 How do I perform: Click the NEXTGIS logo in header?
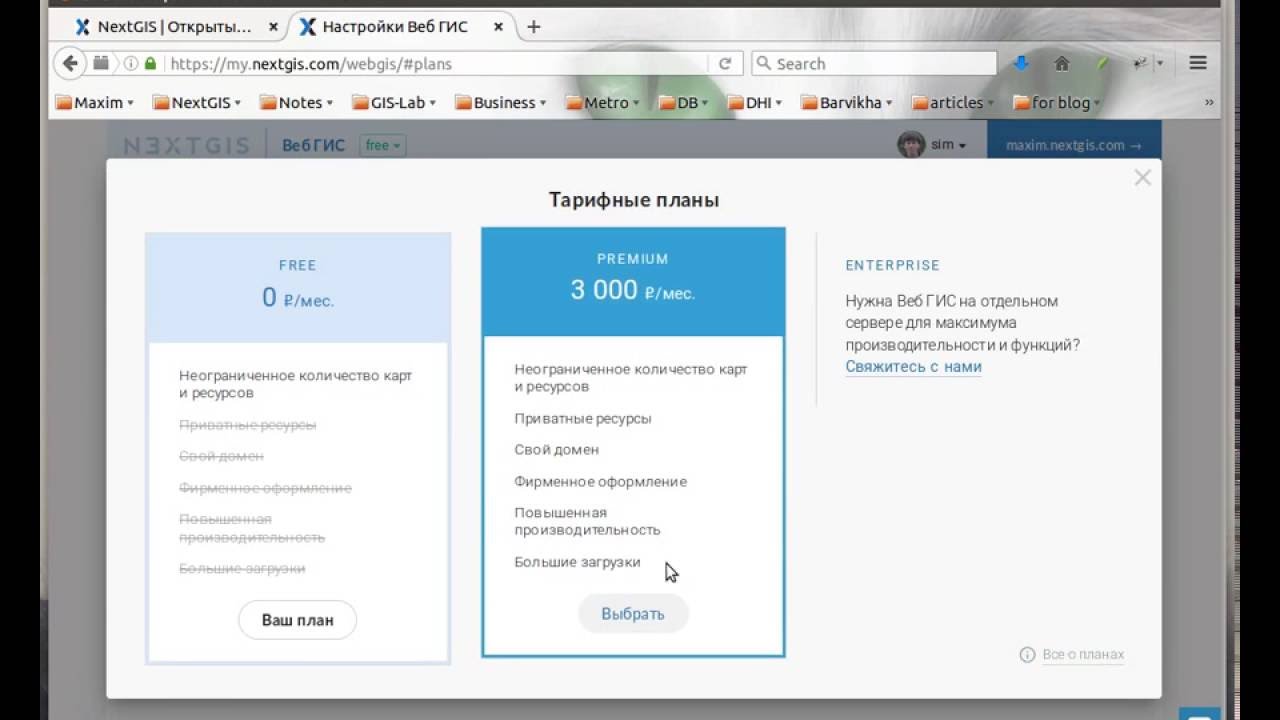(186, 146)
